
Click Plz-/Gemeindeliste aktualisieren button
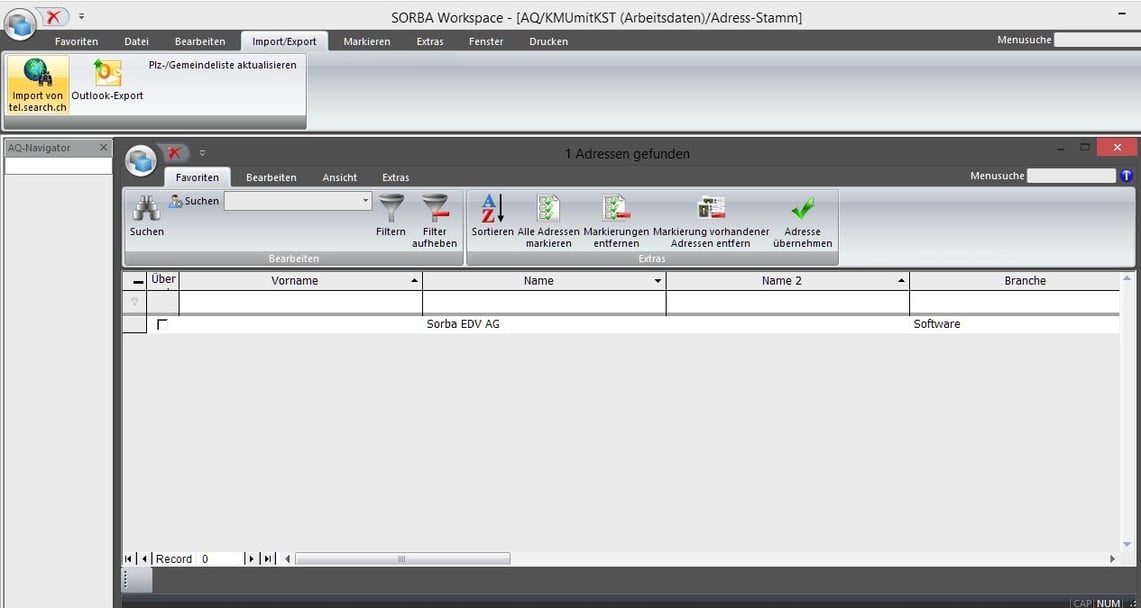[223, 65]
